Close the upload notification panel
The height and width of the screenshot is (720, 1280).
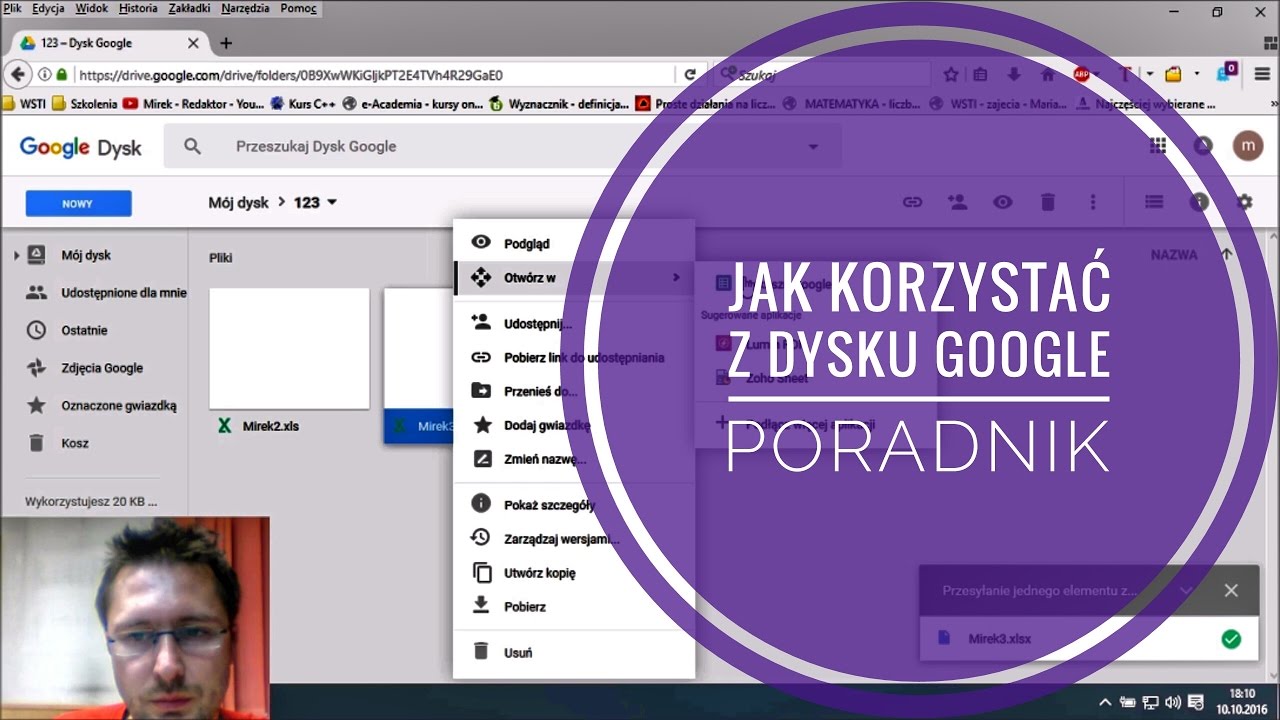[x=1231, y=590]
